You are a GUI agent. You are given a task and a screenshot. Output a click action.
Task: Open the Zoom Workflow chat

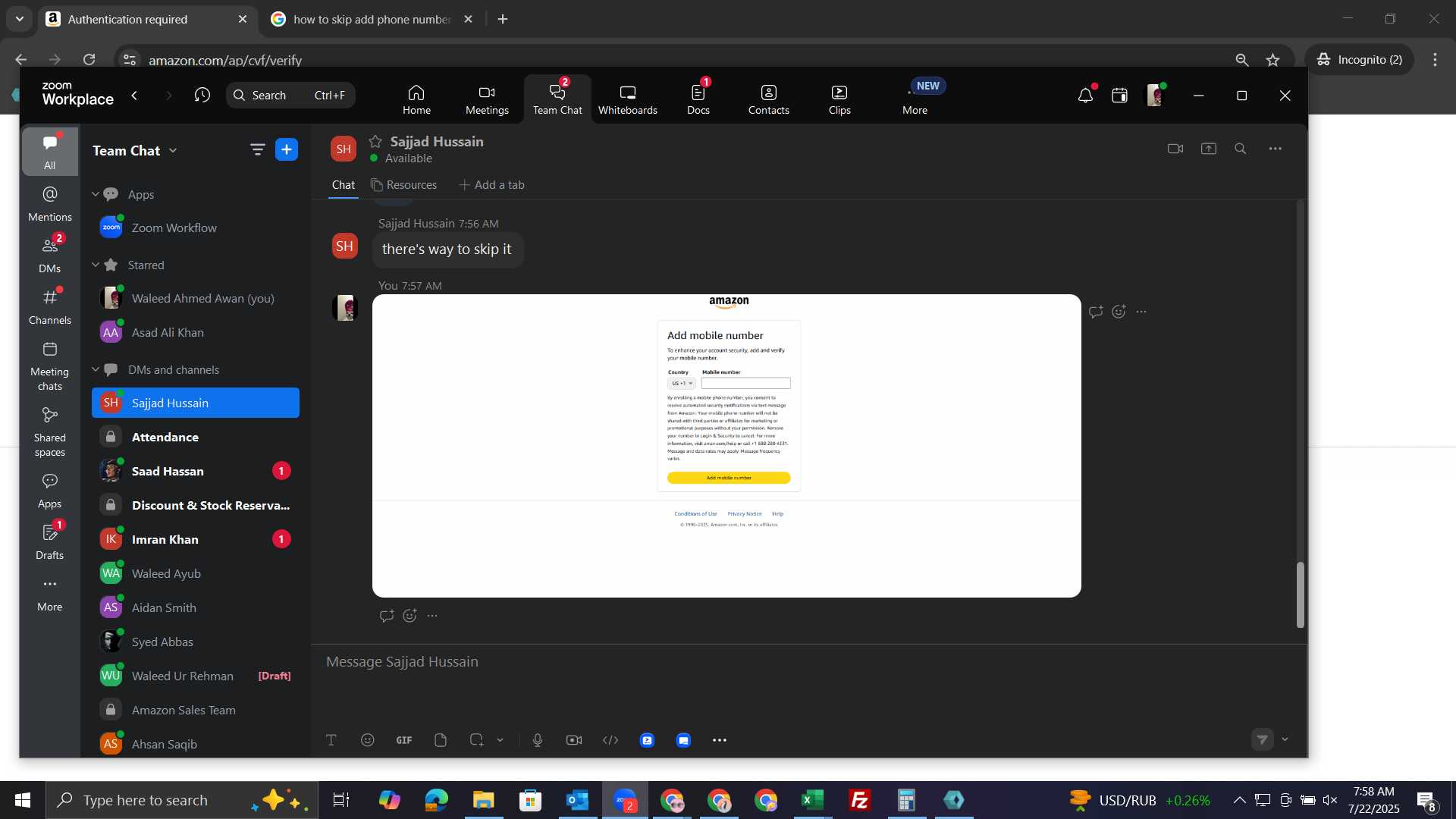click(x=196, y=227)
